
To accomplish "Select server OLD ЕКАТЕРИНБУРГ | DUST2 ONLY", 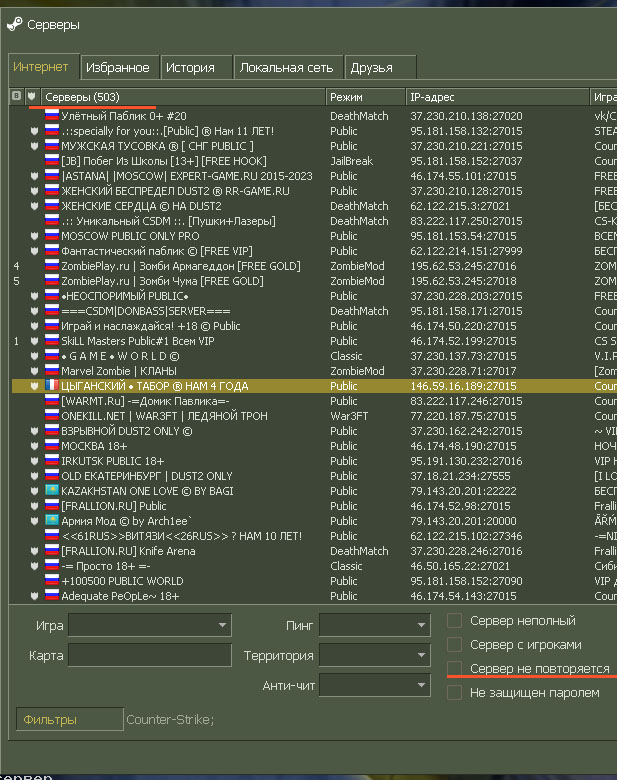I will pyautogui.click(x=147, y=476).
